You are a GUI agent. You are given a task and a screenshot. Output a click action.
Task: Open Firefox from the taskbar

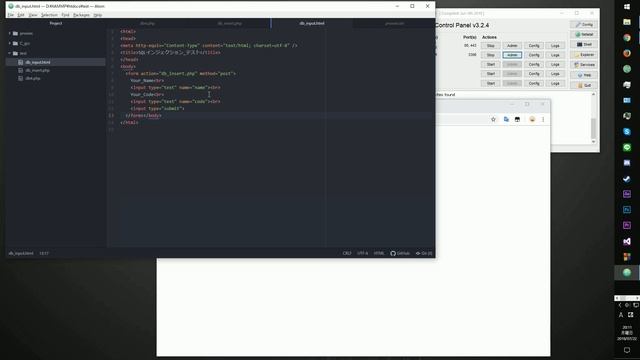(627, 53)
